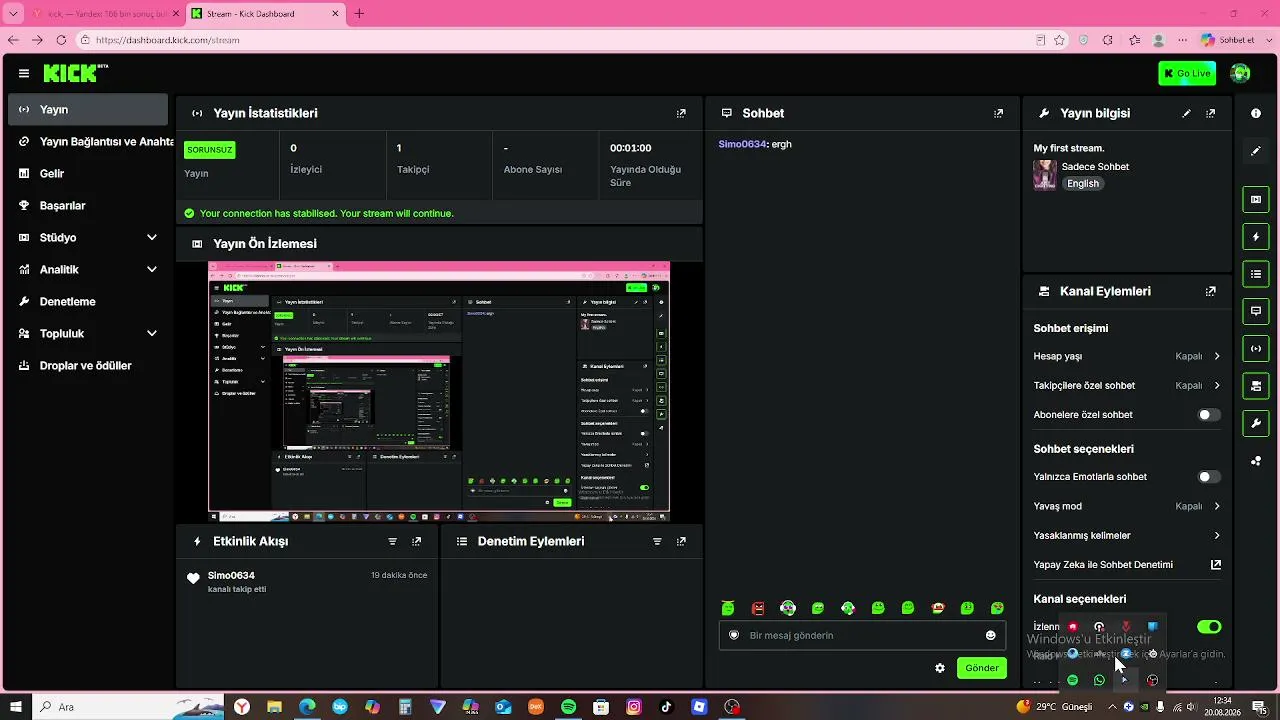Open Denetleme in the sidebar
The width and height of the screenshot is (1280, 720).
point(88,302)
